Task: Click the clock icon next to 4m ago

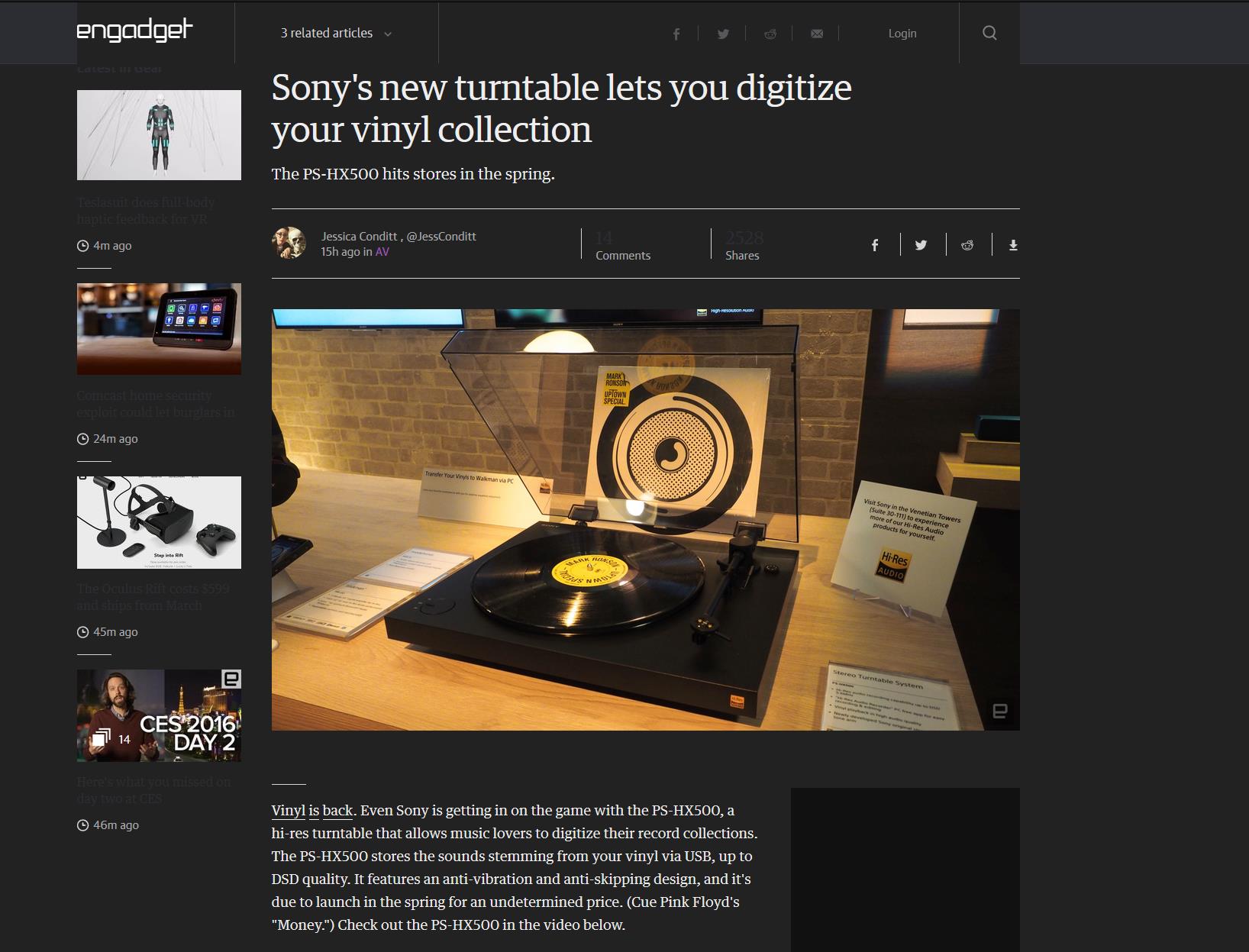Action: pyautogui.click(x=82, y=246)
